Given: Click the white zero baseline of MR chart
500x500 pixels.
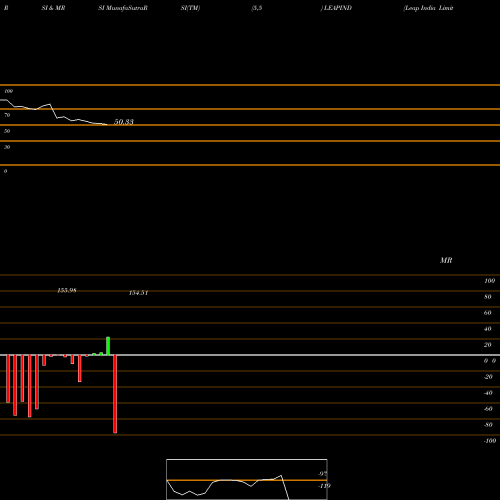Looking at the screenshot, I should (x=250, y=355).
